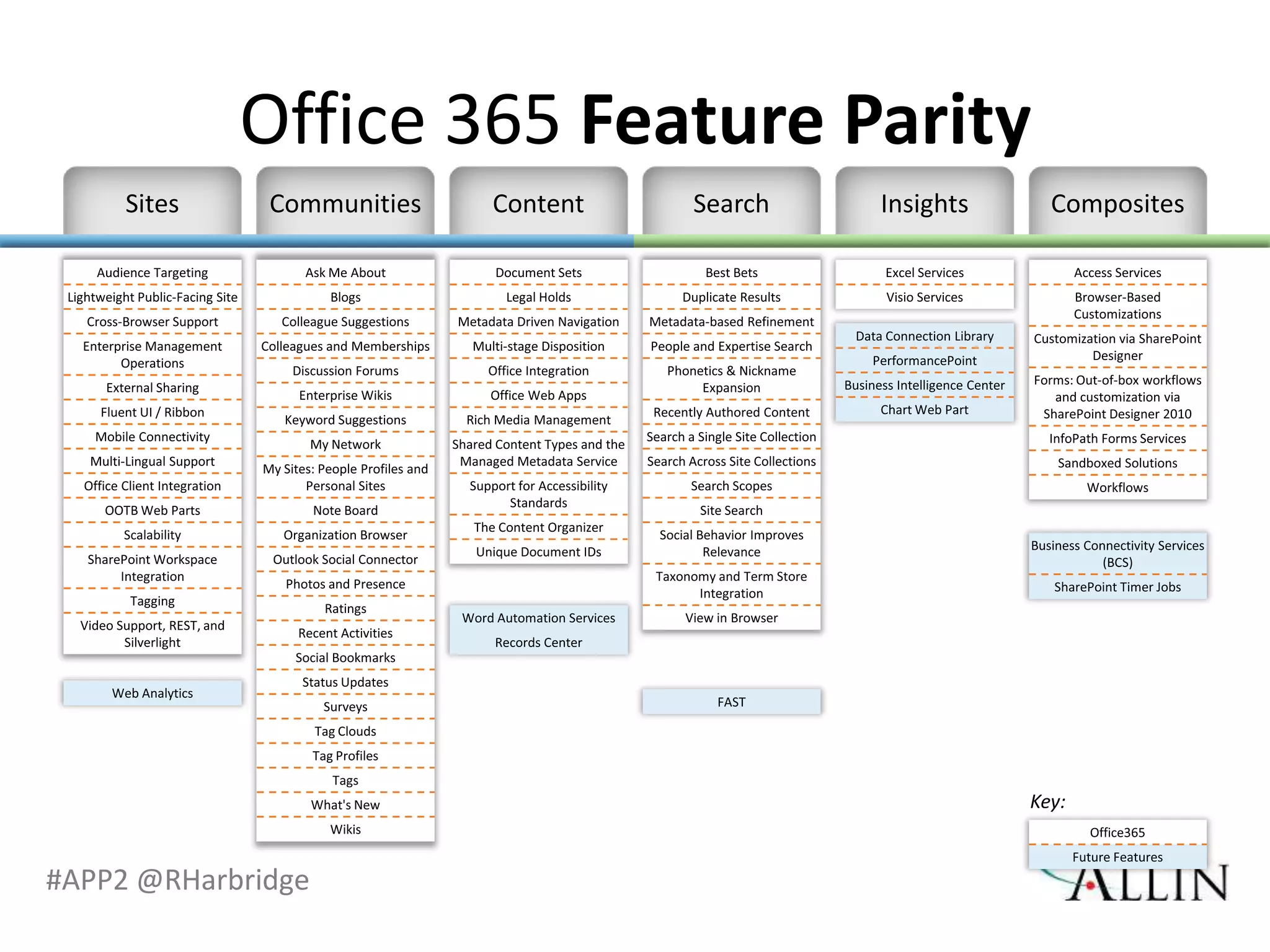Click 'Legal Holds' entry

538,297
